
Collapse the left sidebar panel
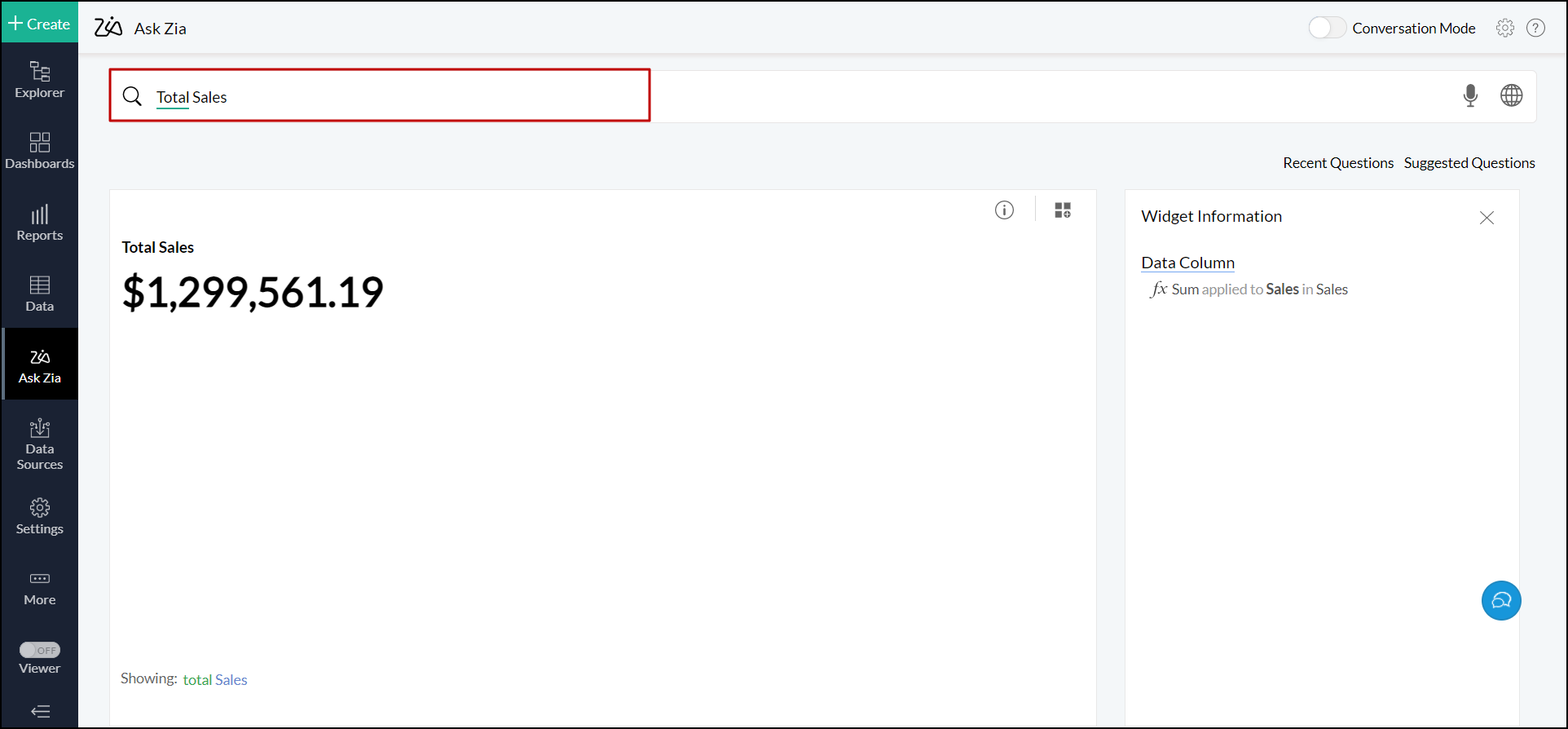(x=40, y=712)
